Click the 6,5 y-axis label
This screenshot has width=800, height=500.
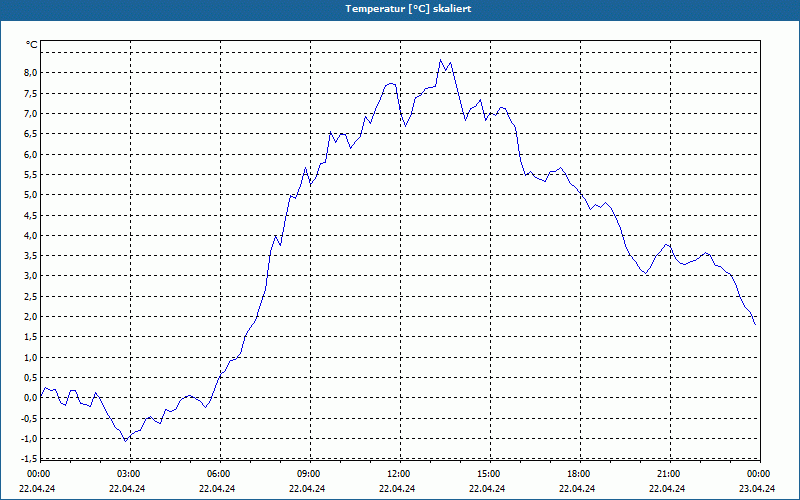tap(31, 134)
